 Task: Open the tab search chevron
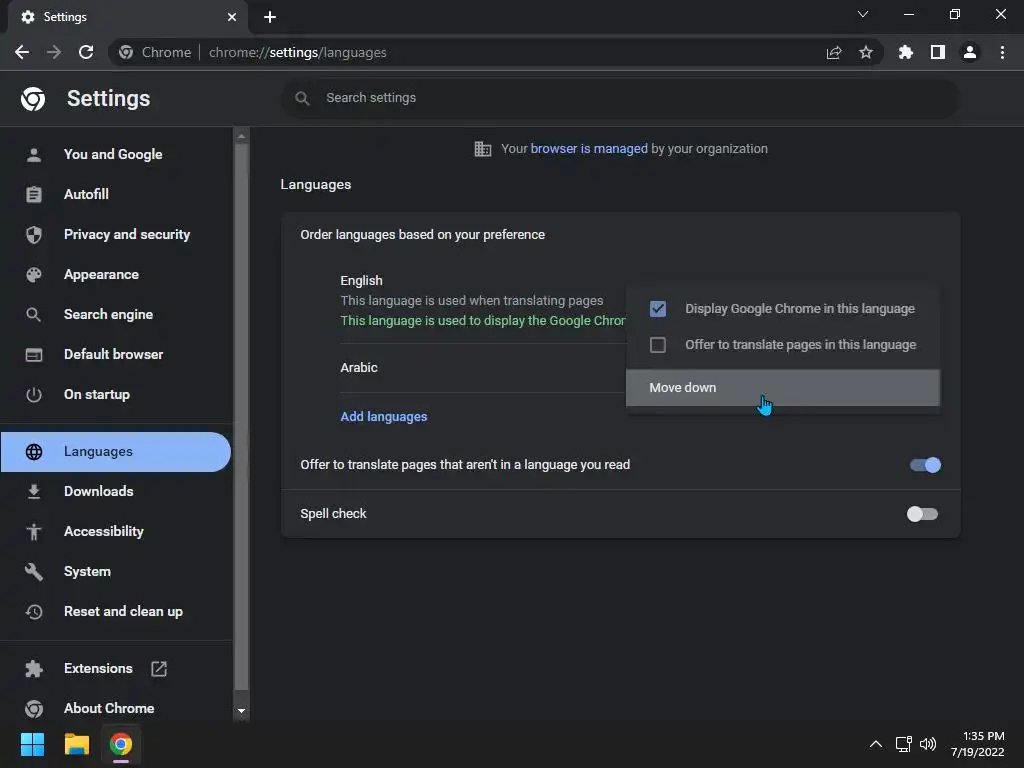click(x=863, y=14)
